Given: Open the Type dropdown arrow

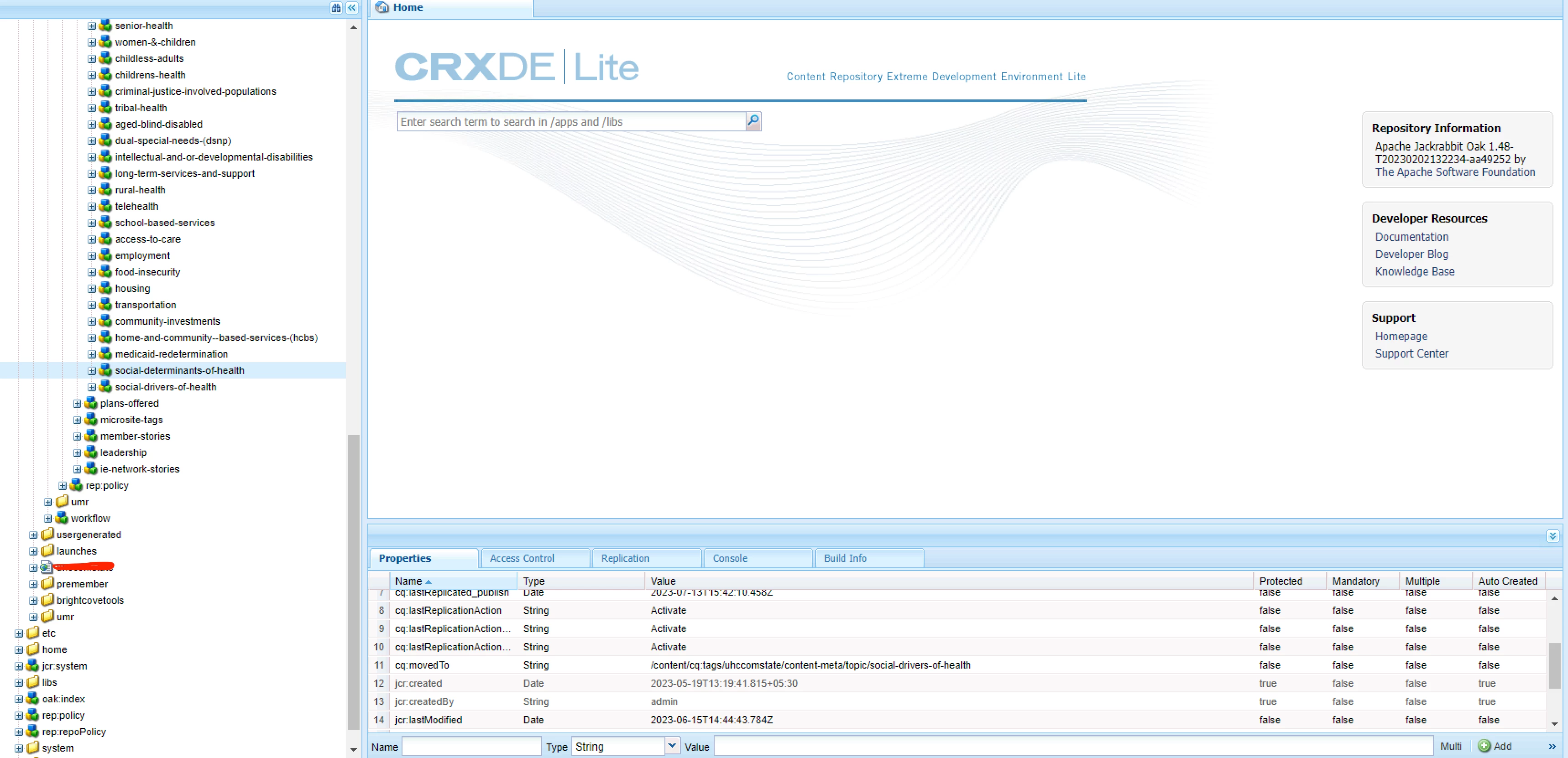Looking at the screenshot, I should tap(672, 746).
